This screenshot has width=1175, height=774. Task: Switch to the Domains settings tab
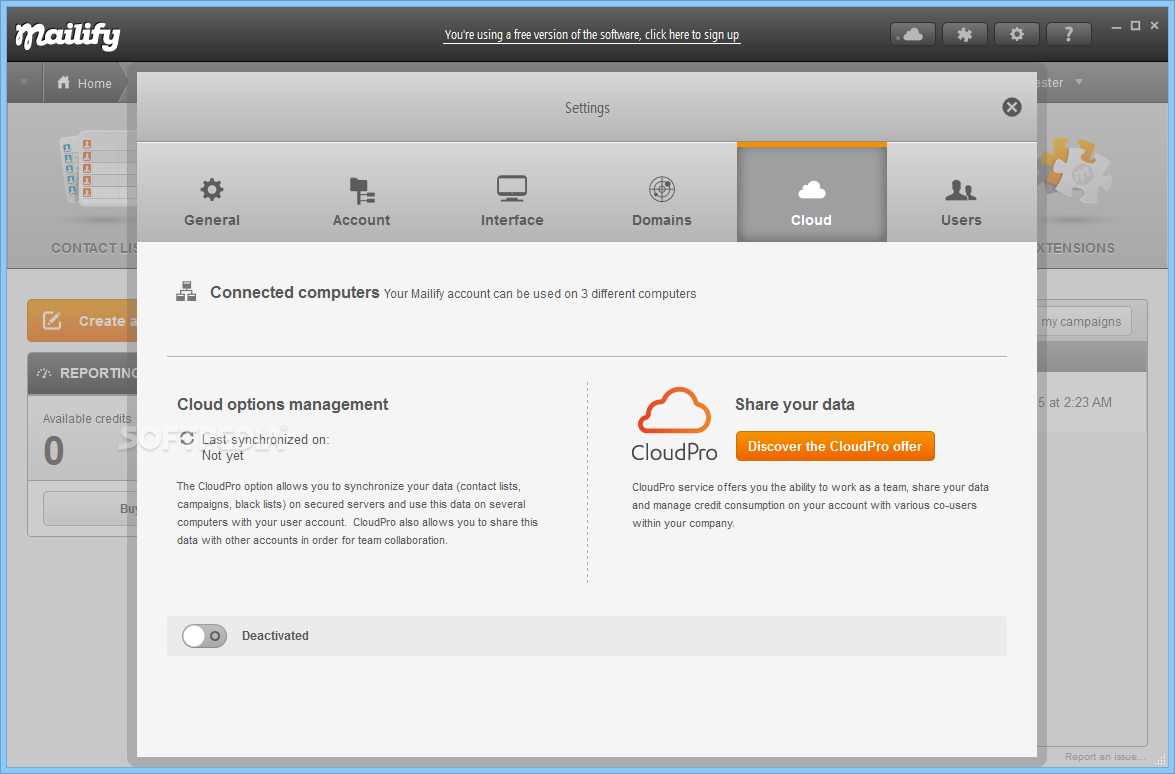click(662, 193)
